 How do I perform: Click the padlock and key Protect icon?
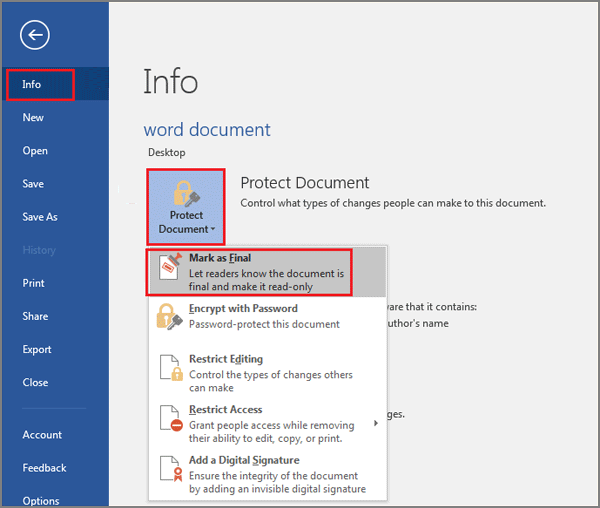tap(186, 193)
